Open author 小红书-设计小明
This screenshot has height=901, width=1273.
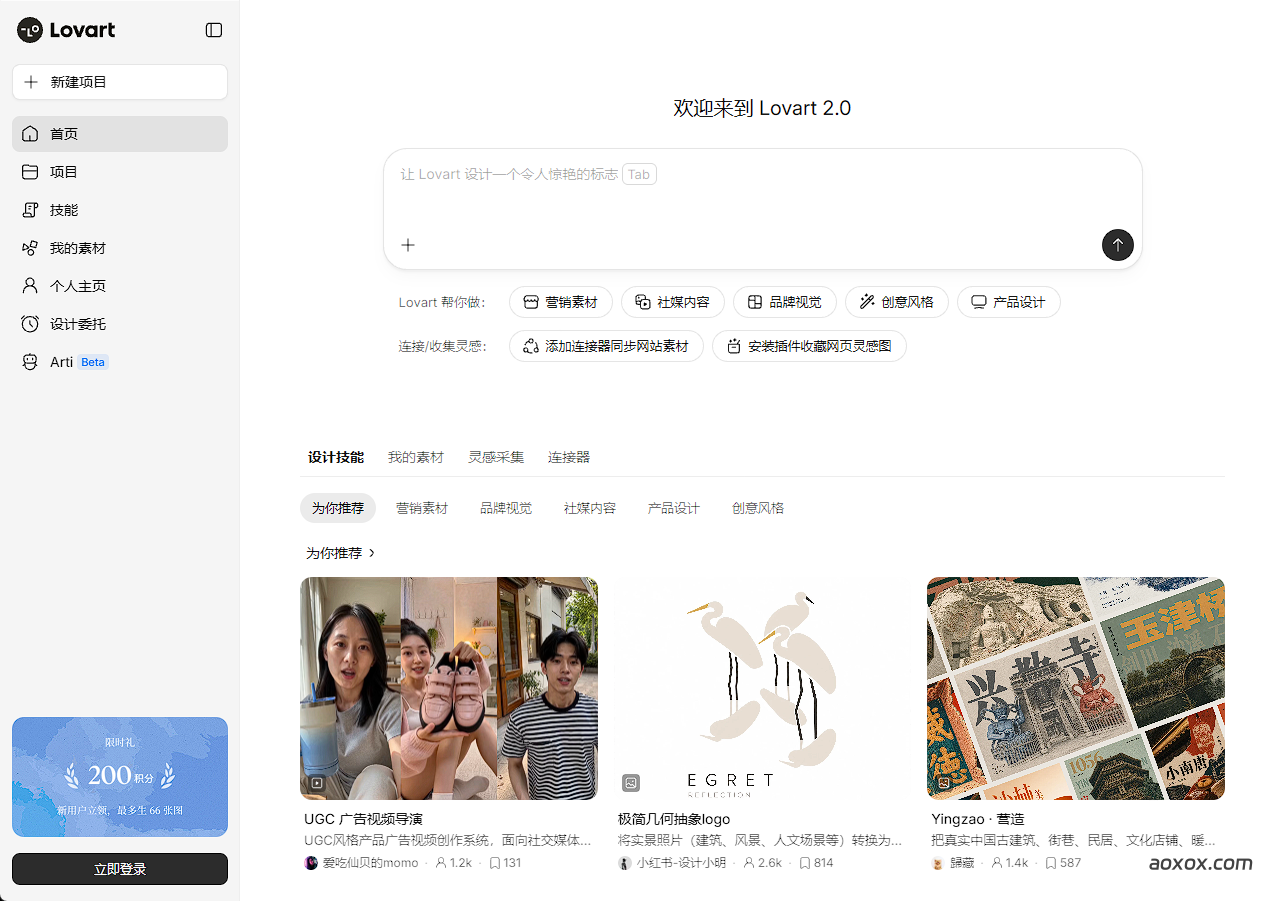(681, 862)
